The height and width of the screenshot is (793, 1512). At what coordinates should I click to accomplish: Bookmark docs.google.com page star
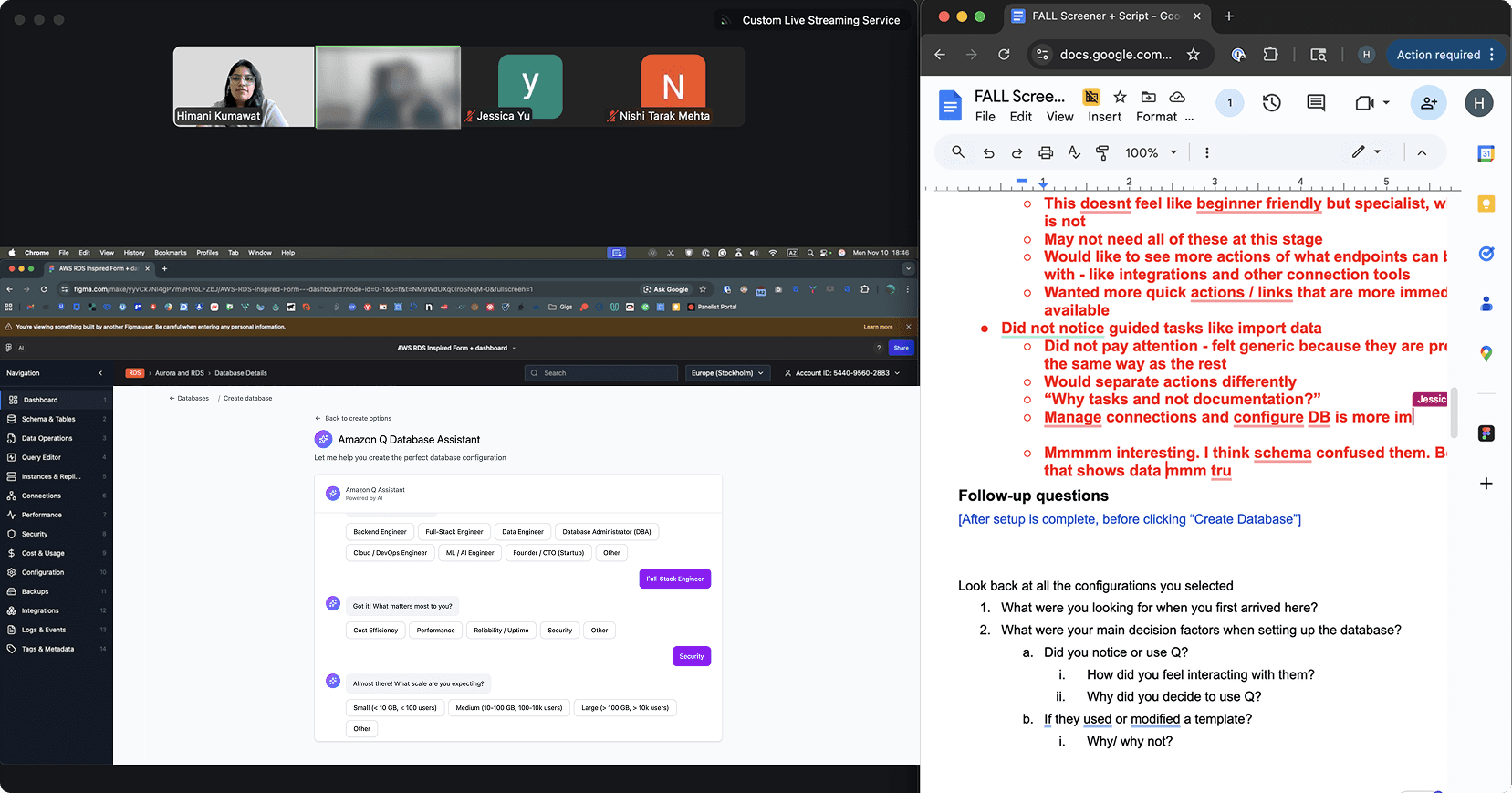(1194, 55)
